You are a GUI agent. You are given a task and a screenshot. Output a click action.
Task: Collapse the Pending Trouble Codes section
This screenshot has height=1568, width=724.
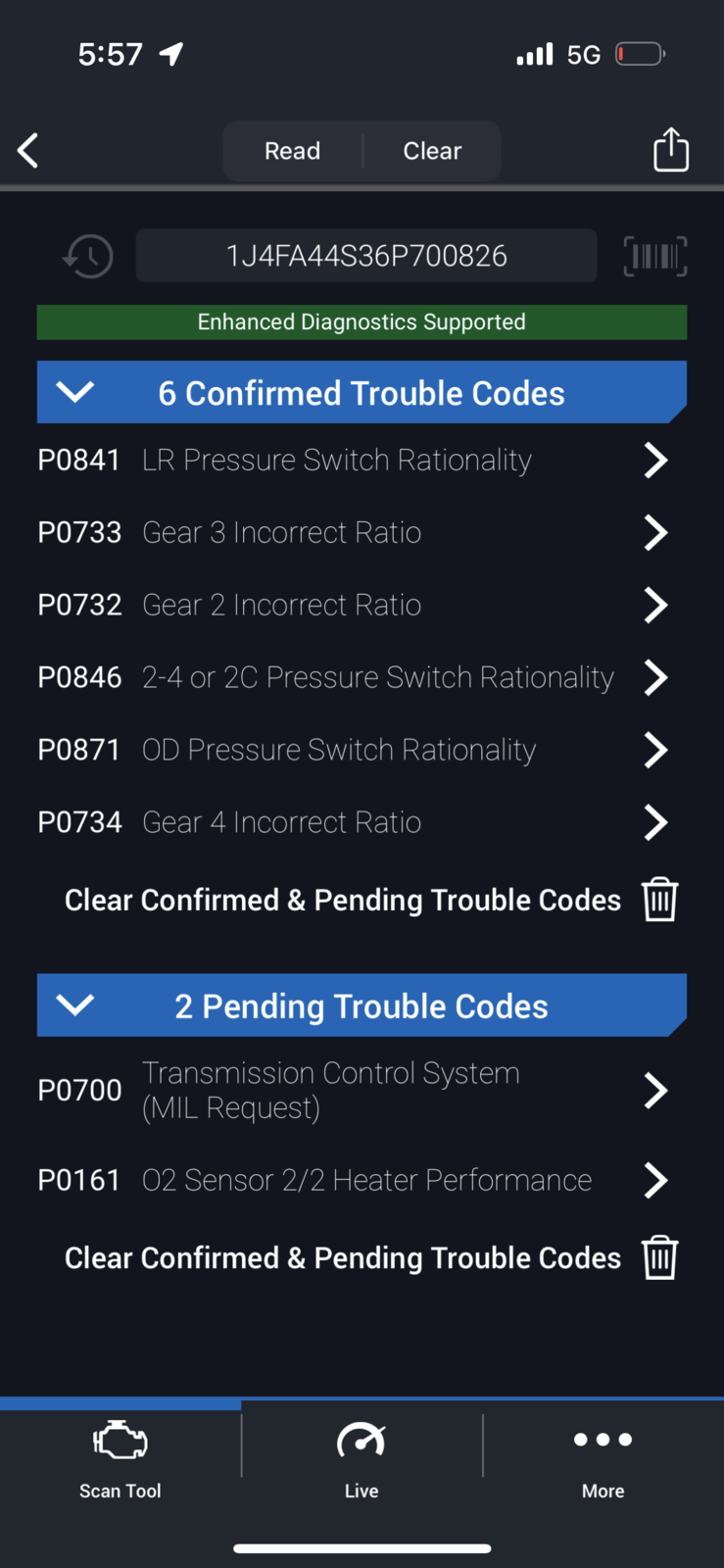pyautogui.click(x=75, y=1005)
